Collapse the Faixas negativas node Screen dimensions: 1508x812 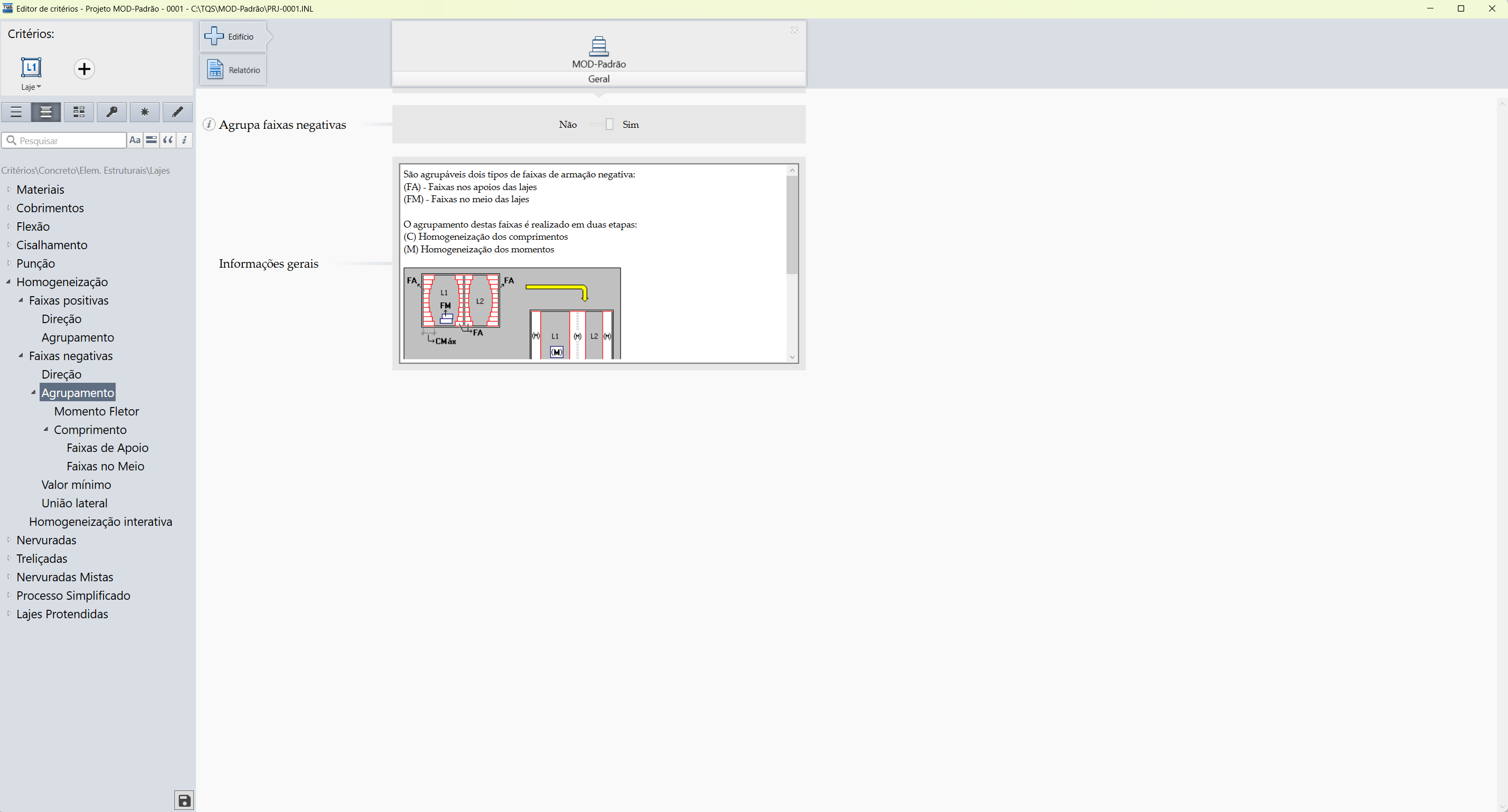21,355
